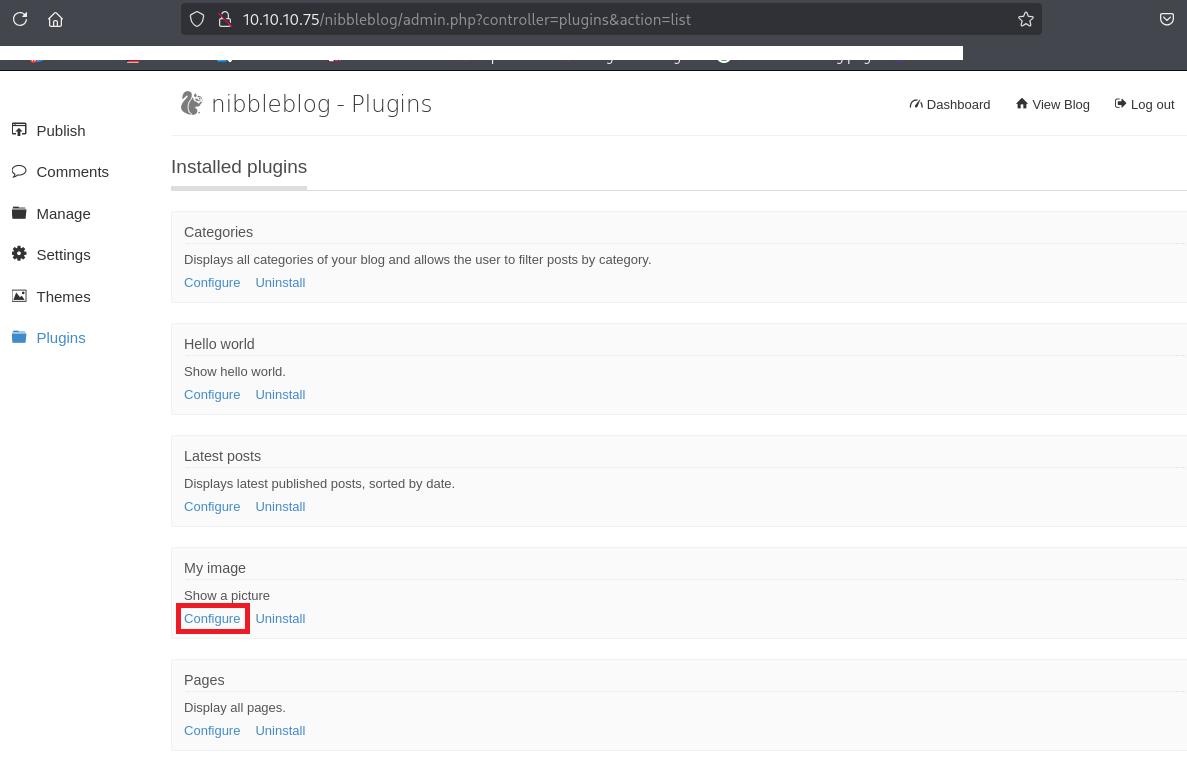Viewport: 1187px width, 757px height.
Task: Click the Publish sidebar icon
Action: (19, 130)
